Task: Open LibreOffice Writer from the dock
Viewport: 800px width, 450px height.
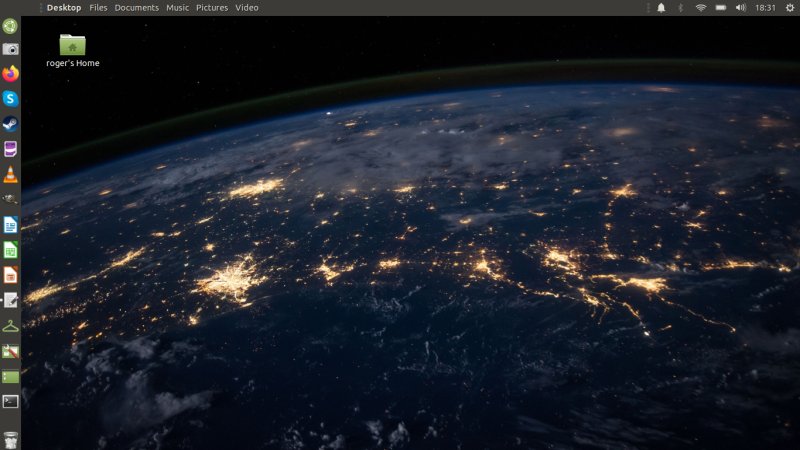Action: click(x=10, y=225)
